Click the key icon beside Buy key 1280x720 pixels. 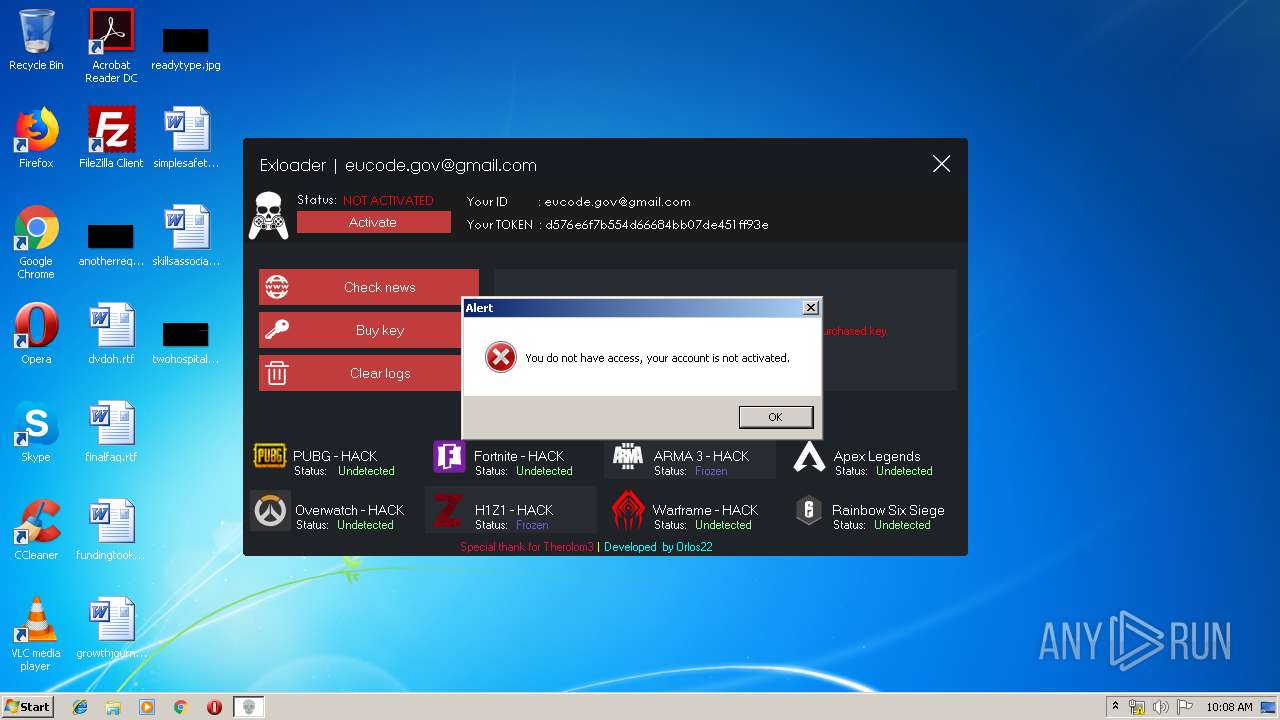point(277,330)
